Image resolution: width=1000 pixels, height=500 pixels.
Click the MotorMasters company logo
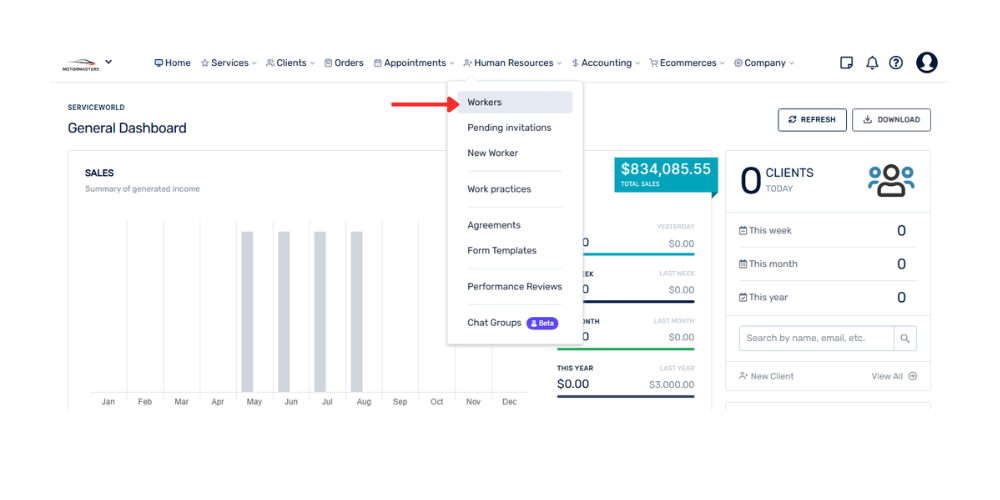click(81, 64)
